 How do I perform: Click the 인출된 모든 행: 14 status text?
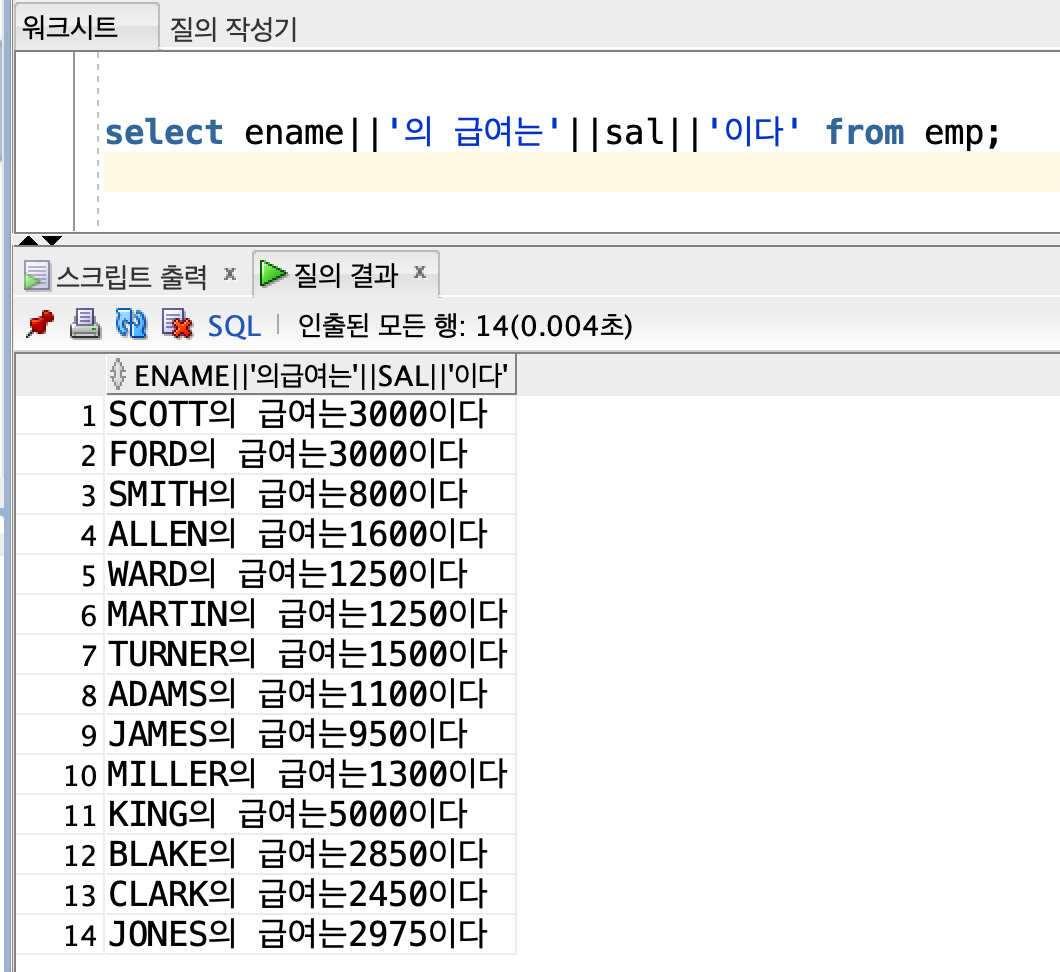point(465,326)
